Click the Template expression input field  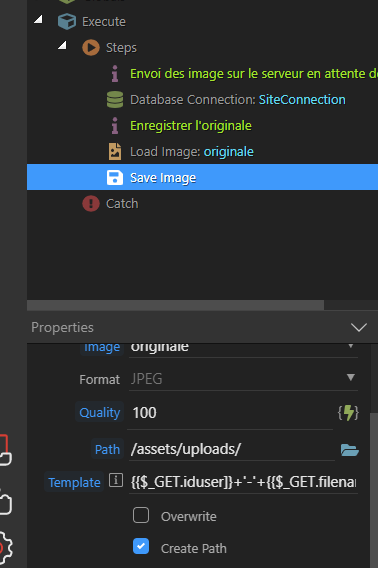(243, 482)
